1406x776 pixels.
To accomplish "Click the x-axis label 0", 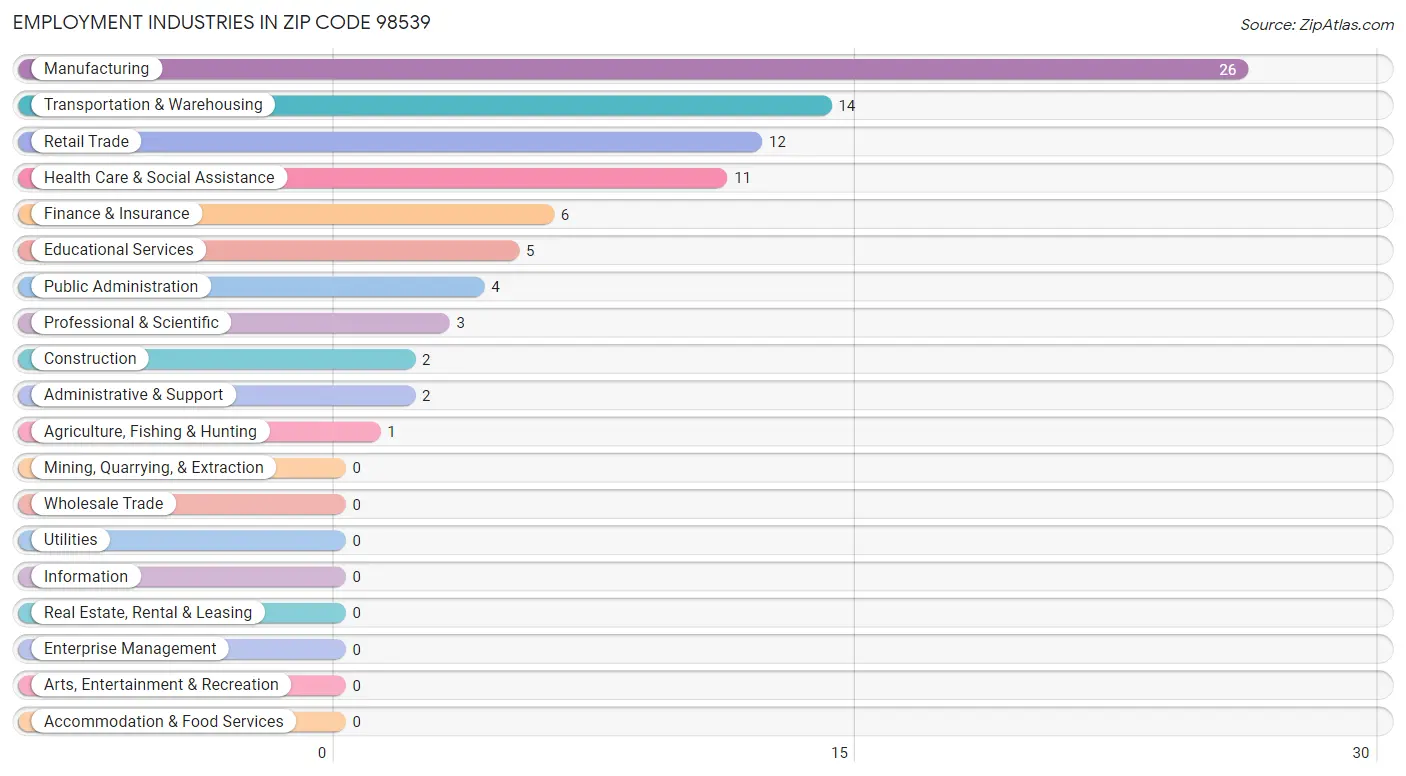I will click(322, 753).
